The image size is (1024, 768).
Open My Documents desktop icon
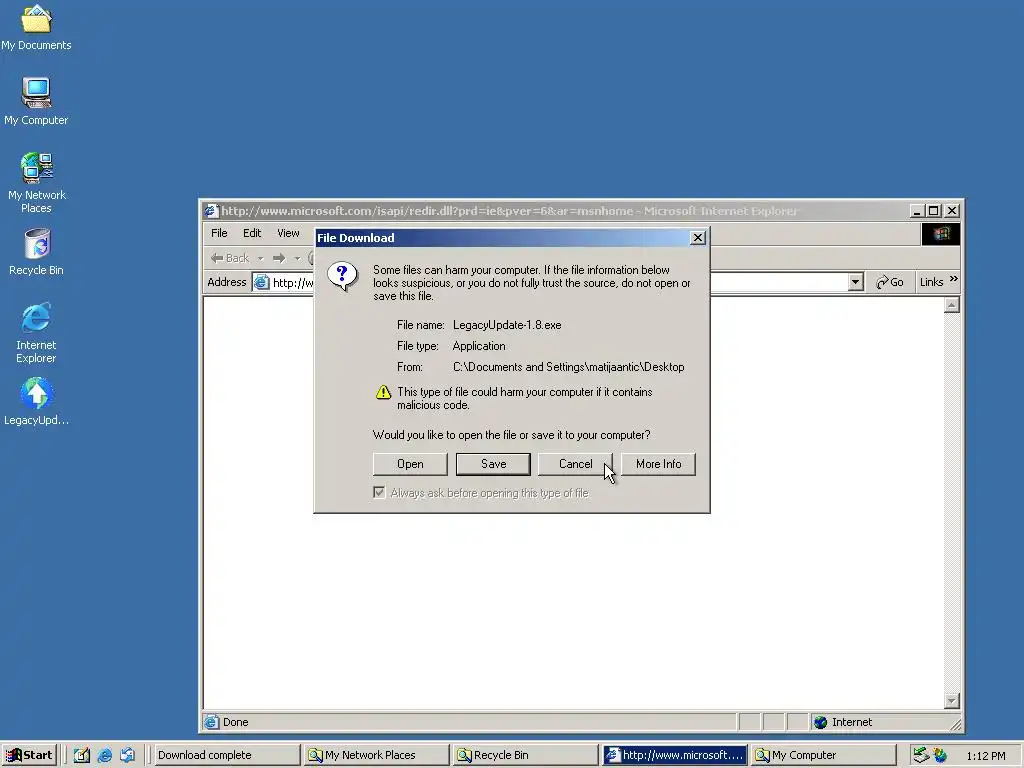tap(36, 27)
